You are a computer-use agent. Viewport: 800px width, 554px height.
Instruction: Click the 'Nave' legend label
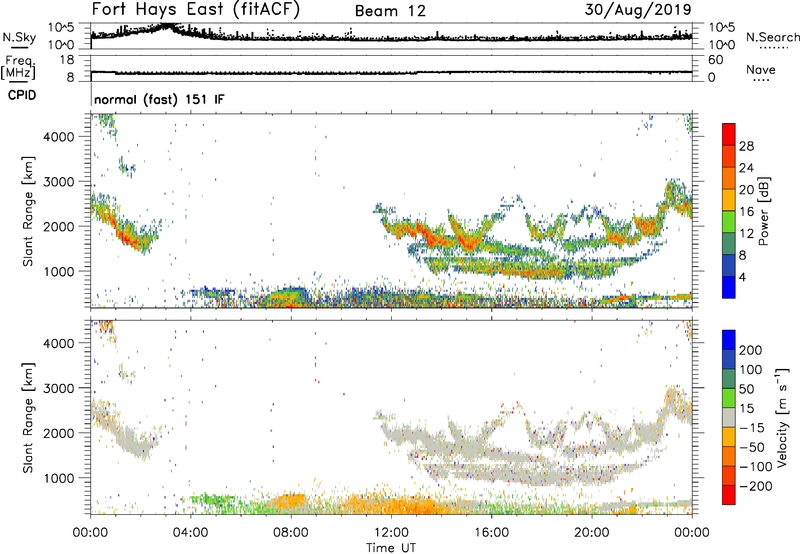[761, 69]
